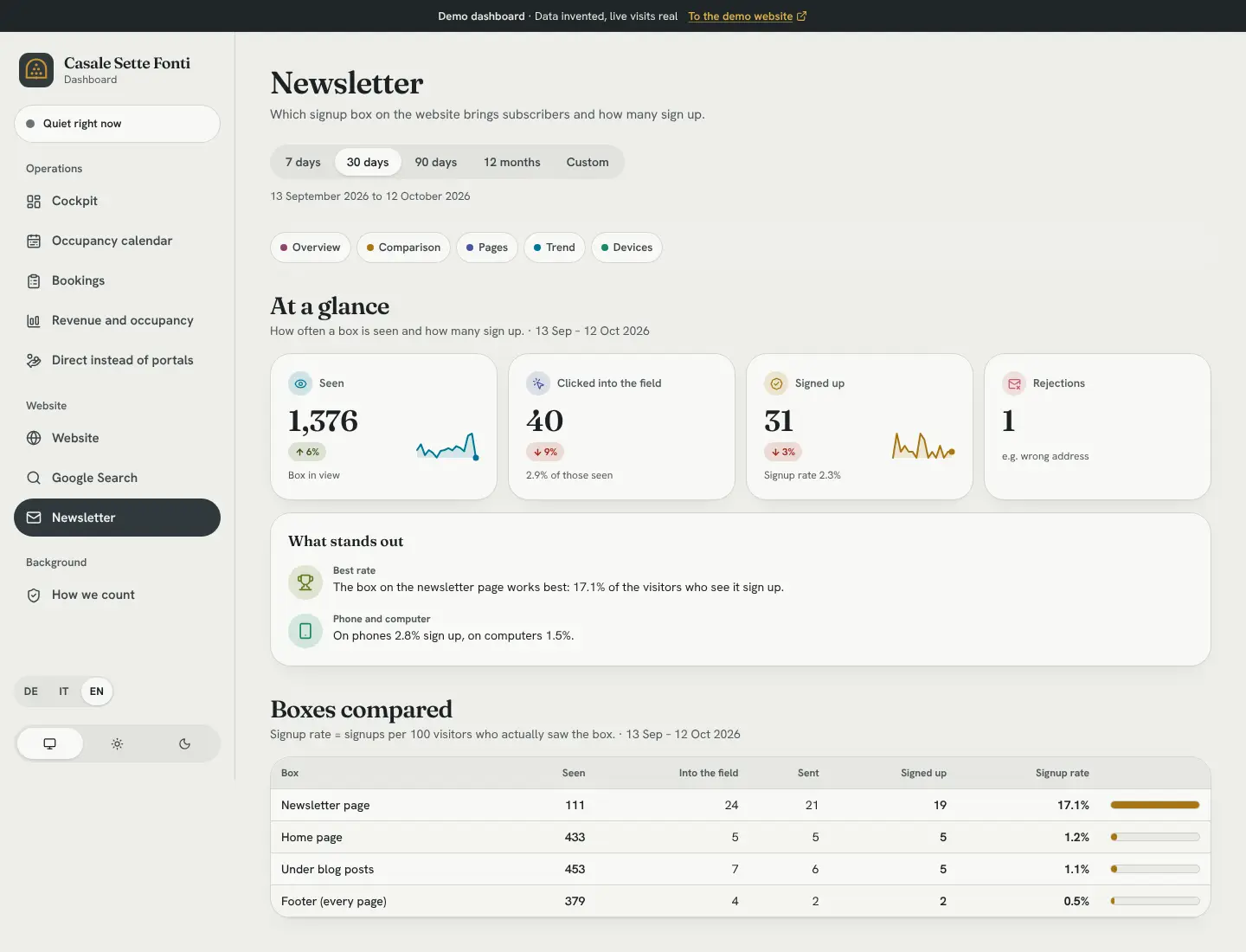The height and width of the screenshot is (952, 1246).
Task: Select the EN language option
Action: 97,691
